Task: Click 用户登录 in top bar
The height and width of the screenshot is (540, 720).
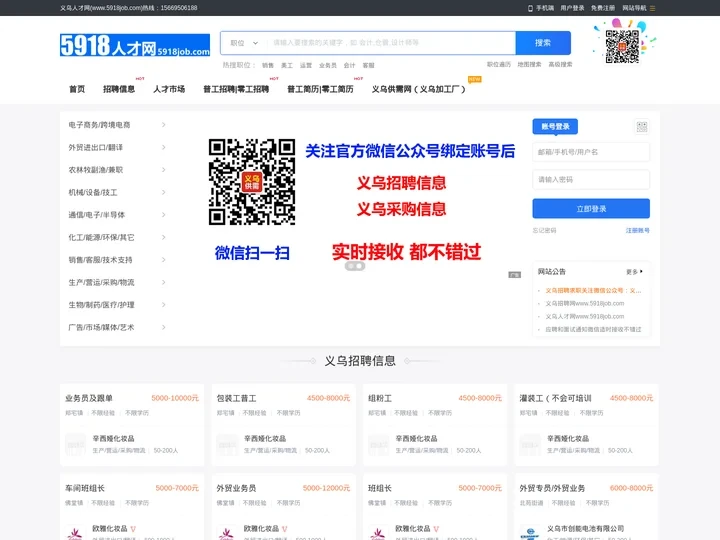Action: [x=572, y=8]
